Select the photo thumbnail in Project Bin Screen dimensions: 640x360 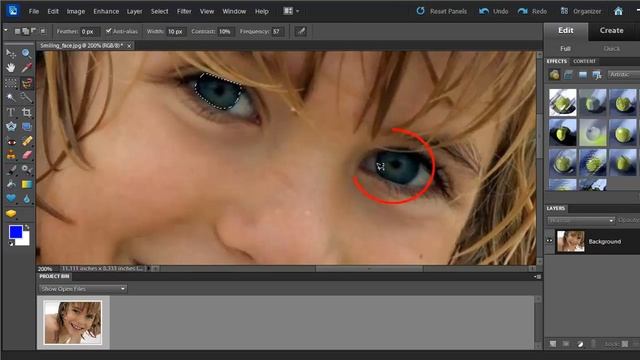(x=73, y=322)
